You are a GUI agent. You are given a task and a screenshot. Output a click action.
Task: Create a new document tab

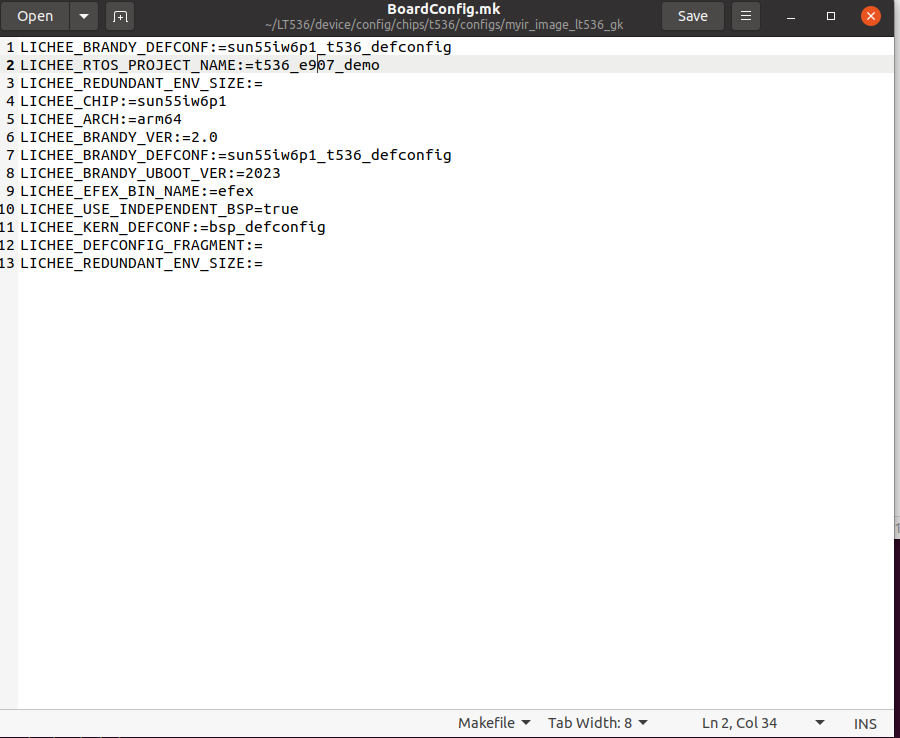pos(120,16)
